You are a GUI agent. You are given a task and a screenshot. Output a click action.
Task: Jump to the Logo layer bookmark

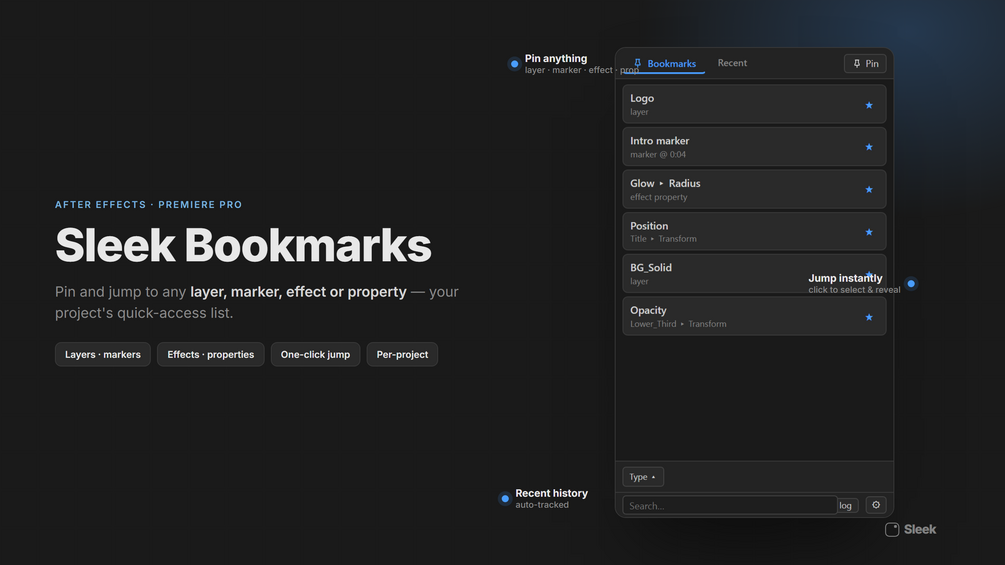(x=754, y=104)
